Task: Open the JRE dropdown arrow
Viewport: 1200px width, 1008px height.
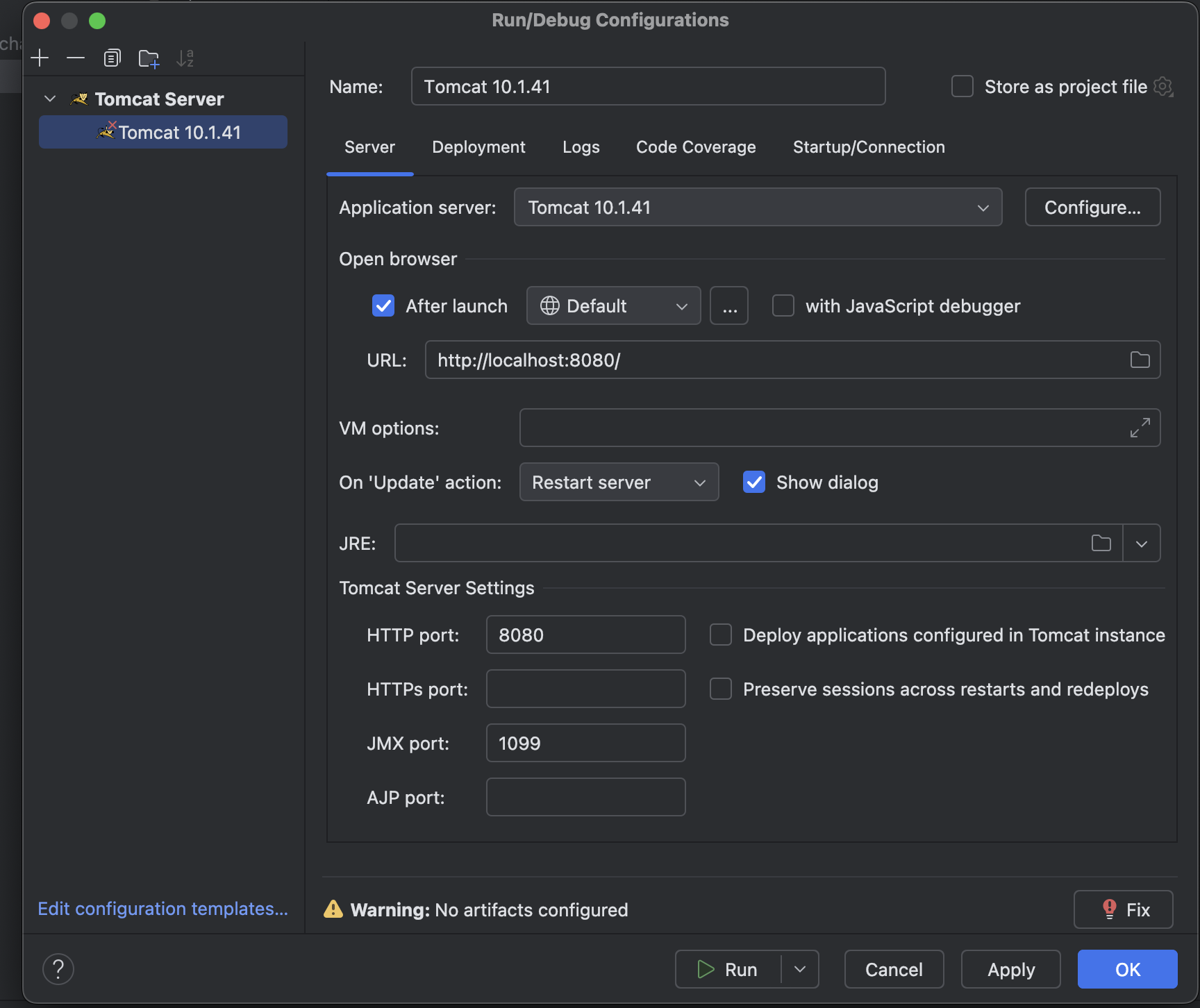Action: tap(1142, 543)
